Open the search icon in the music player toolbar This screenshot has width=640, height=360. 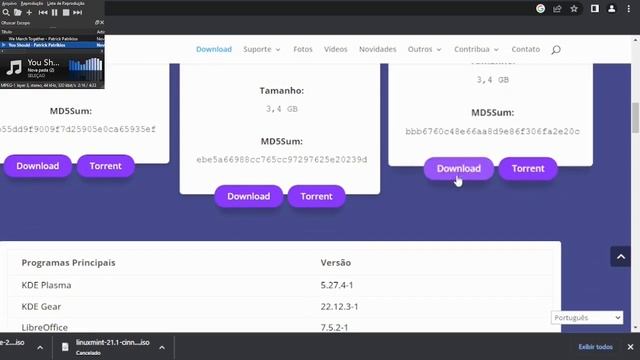[6, 13]
